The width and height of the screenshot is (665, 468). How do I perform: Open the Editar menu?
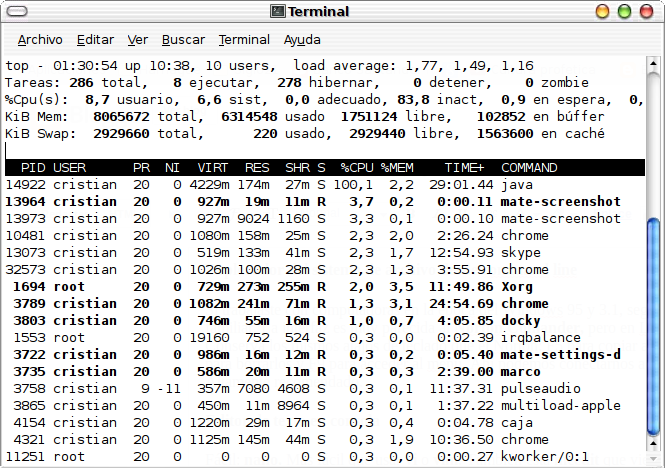pos(95,40)
